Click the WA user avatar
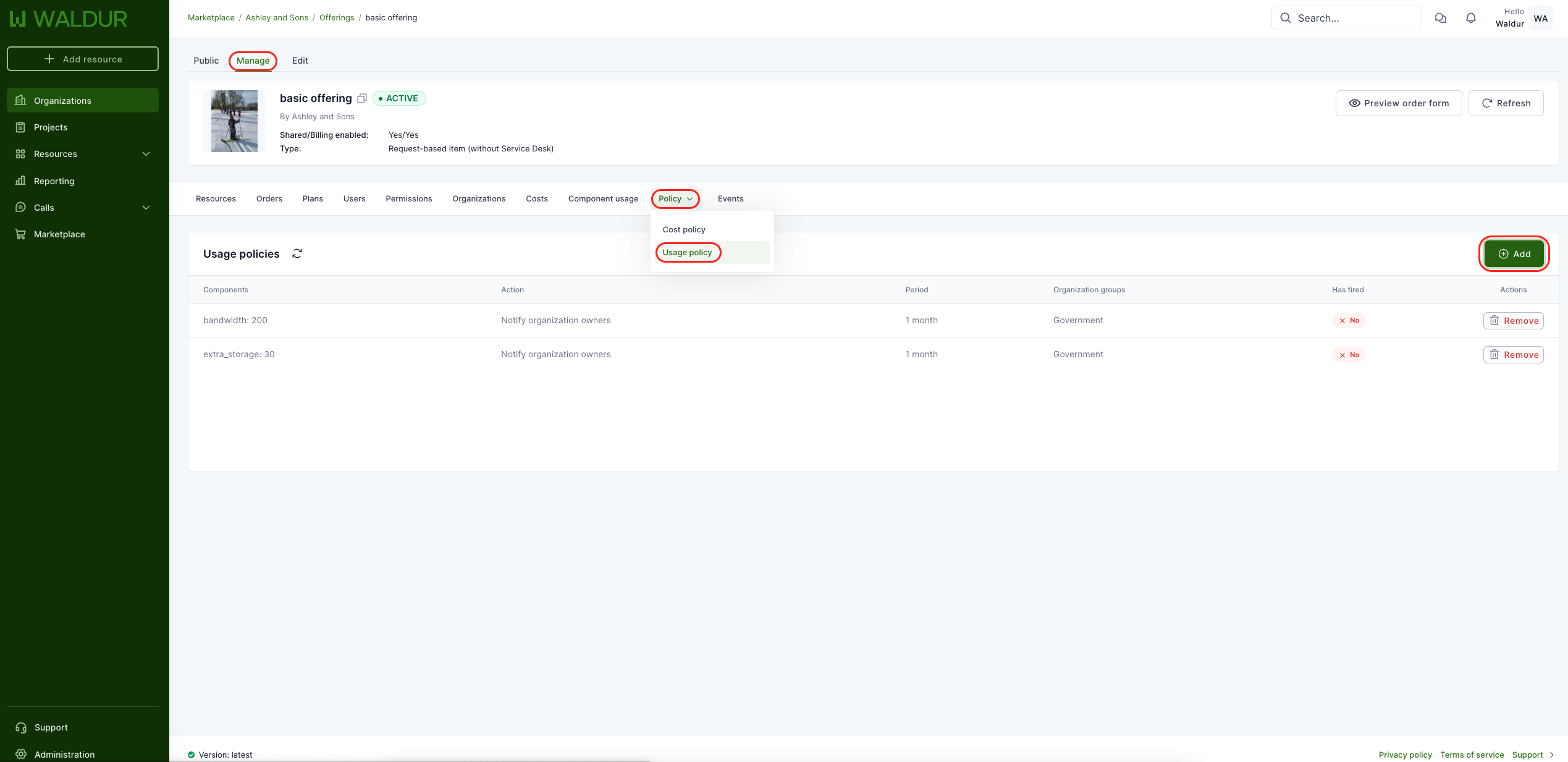The image size is (1568, 762). 1540,18
